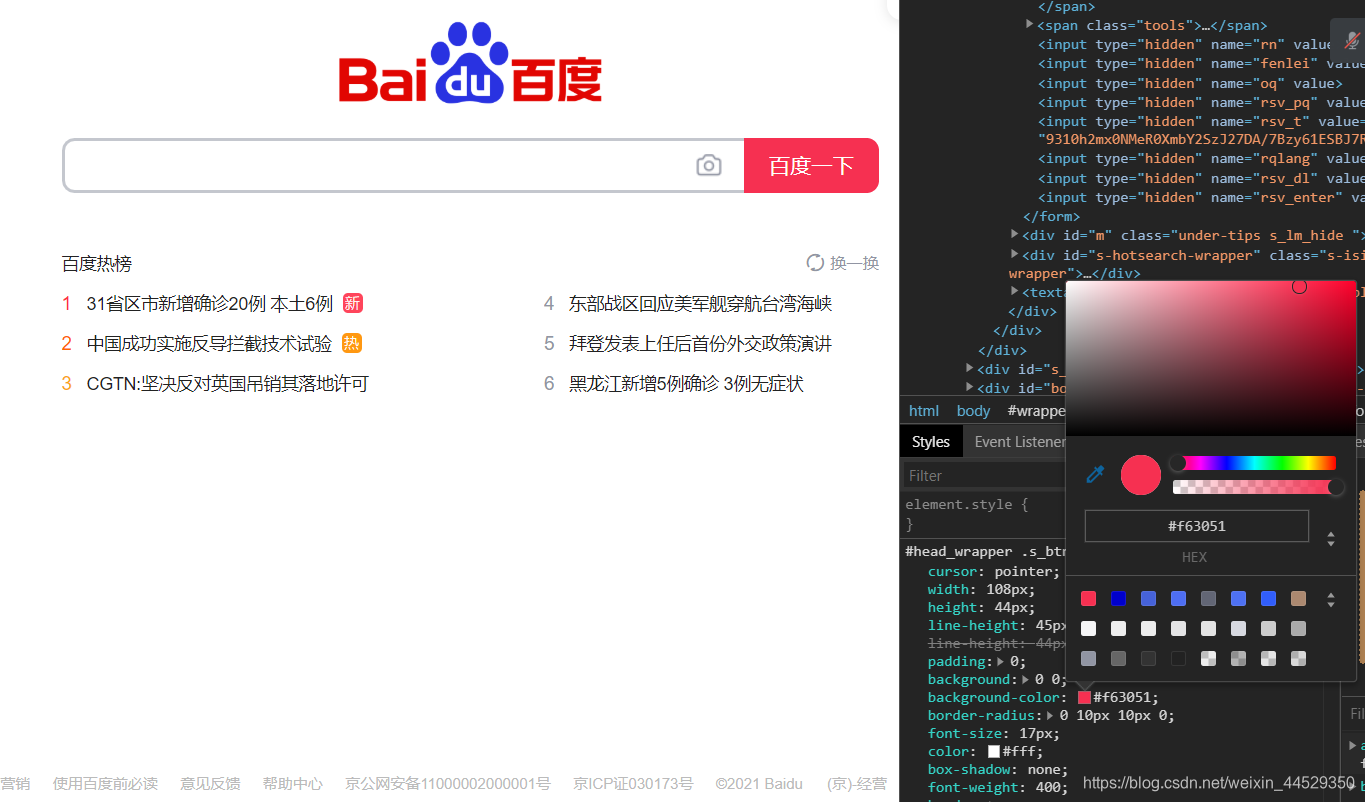Click the white swatch beside color #fff
Screen dimensions: 1365x802
click(994, 751)
